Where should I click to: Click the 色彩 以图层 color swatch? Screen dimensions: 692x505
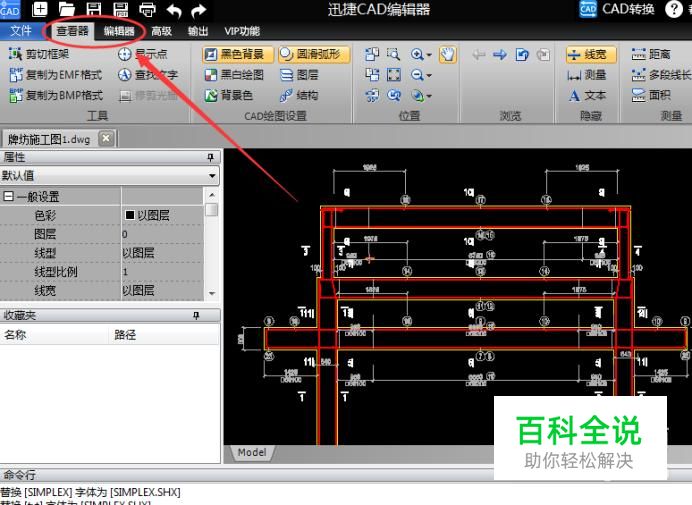[129, 215]
